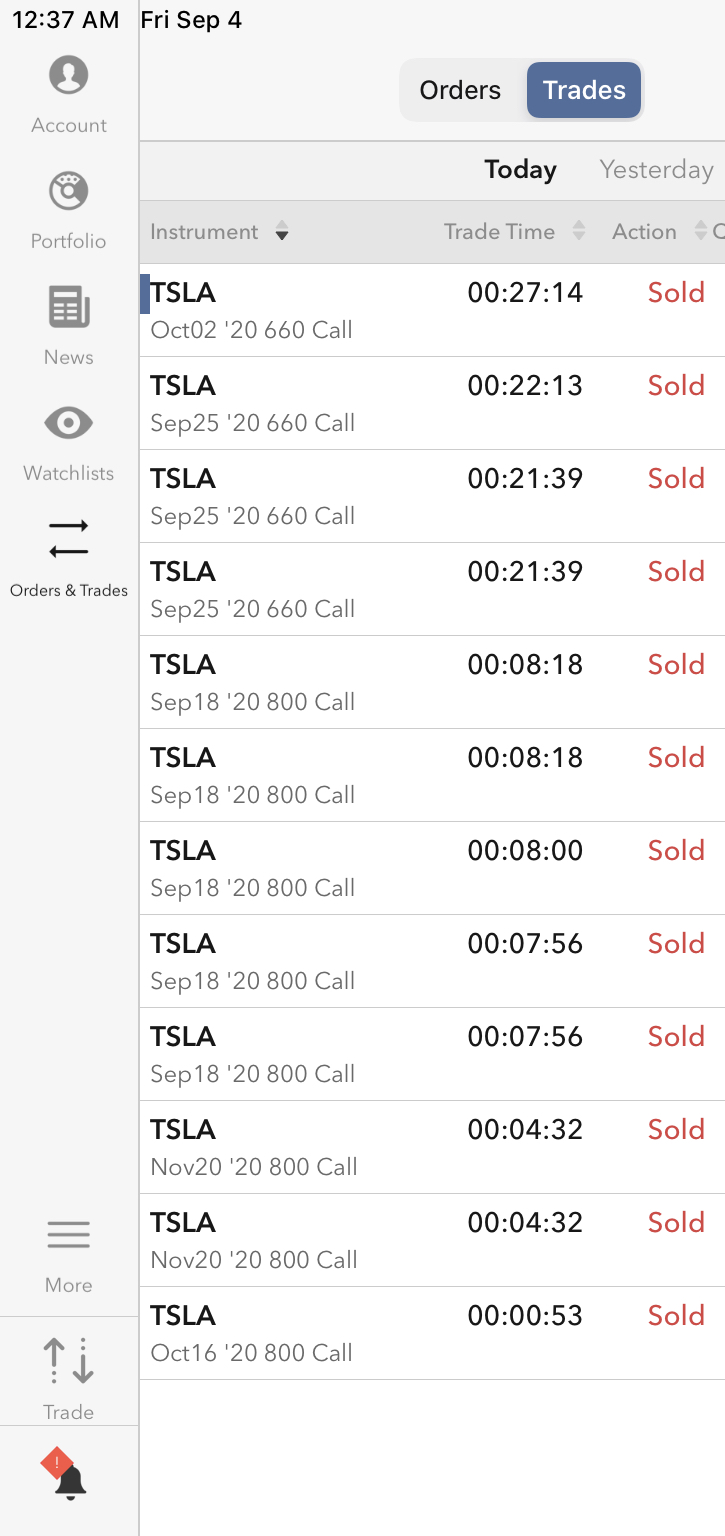This screenshot has width=725, height=1536.
Task: Open the TSLA Oct16 '20 800 Call trade
Action: coord(432,1333)
